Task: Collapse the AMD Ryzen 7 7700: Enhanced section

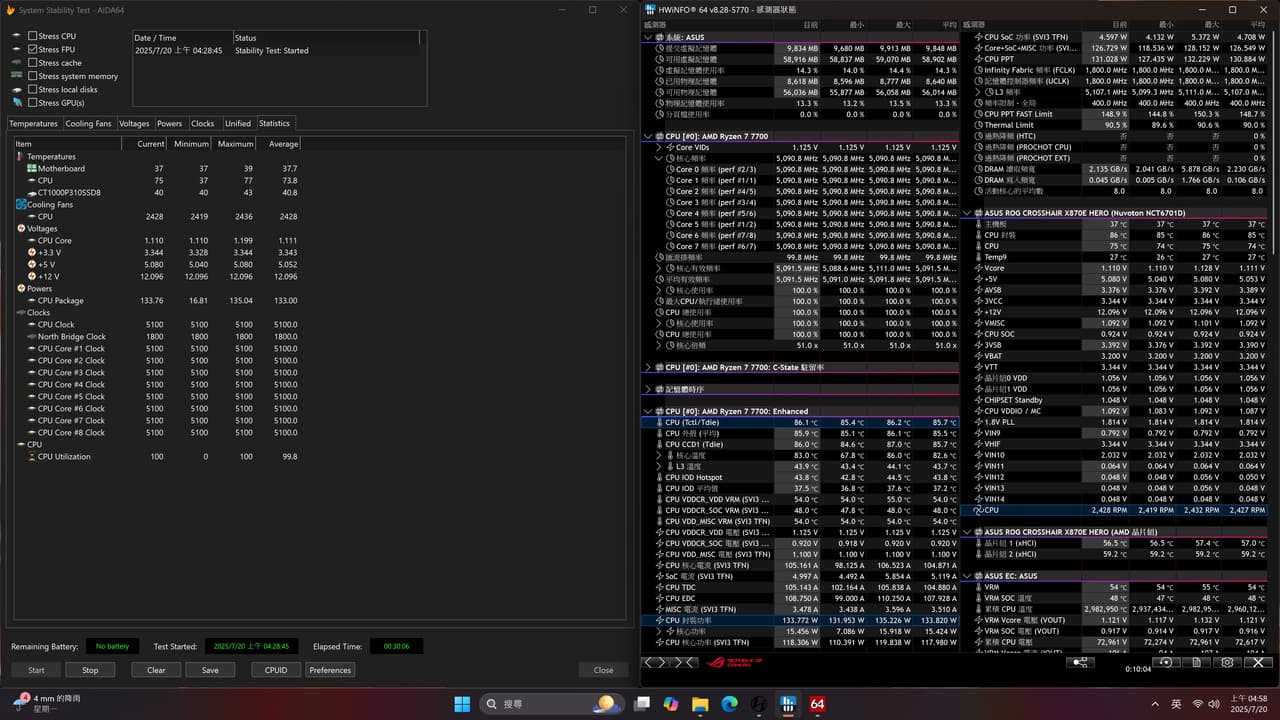Action: (x=648, y=411)
